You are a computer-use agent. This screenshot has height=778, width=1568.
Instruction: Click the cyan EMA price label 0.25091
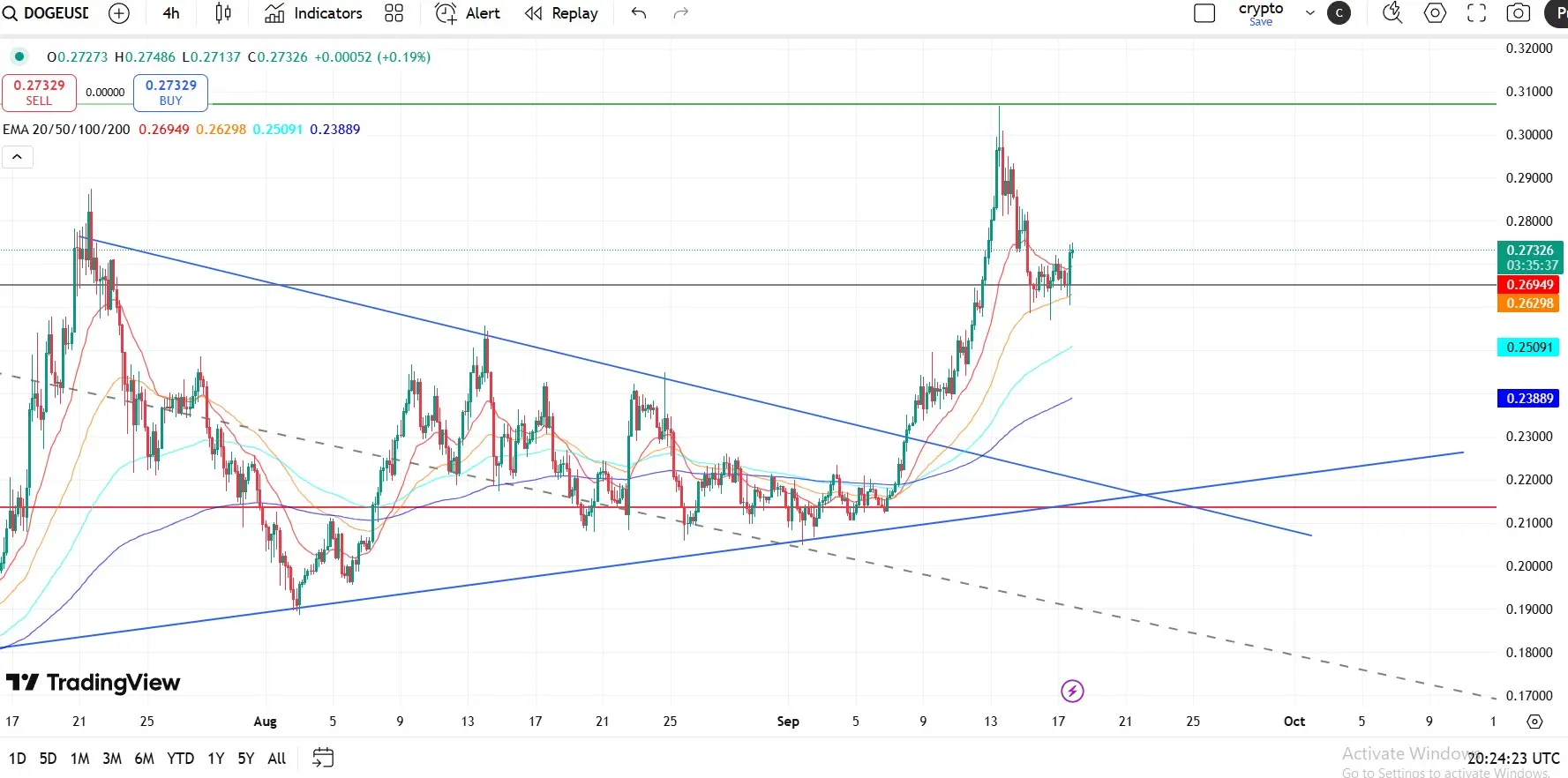1529,348
